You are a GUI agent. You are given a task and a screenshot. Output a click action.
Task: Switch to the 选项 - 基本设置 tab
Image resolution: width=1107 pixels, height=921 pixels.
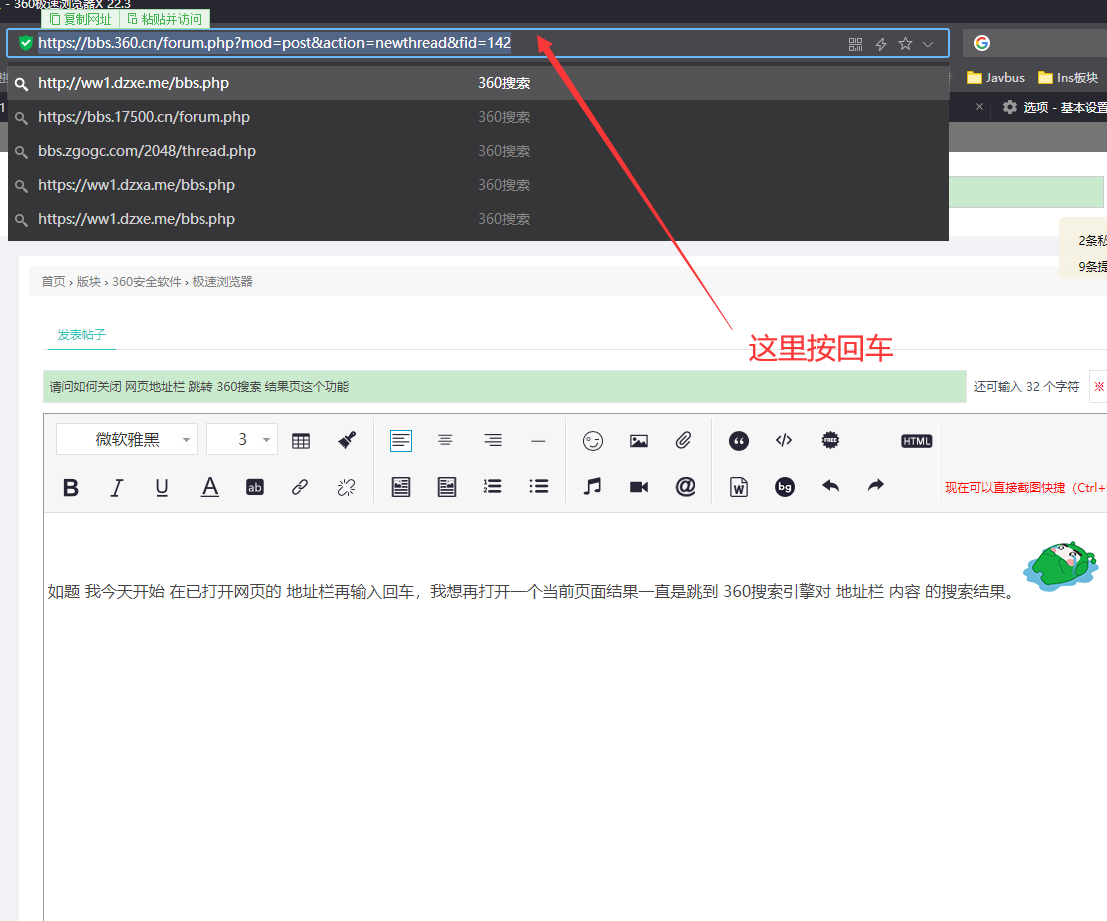[1054, 107]
